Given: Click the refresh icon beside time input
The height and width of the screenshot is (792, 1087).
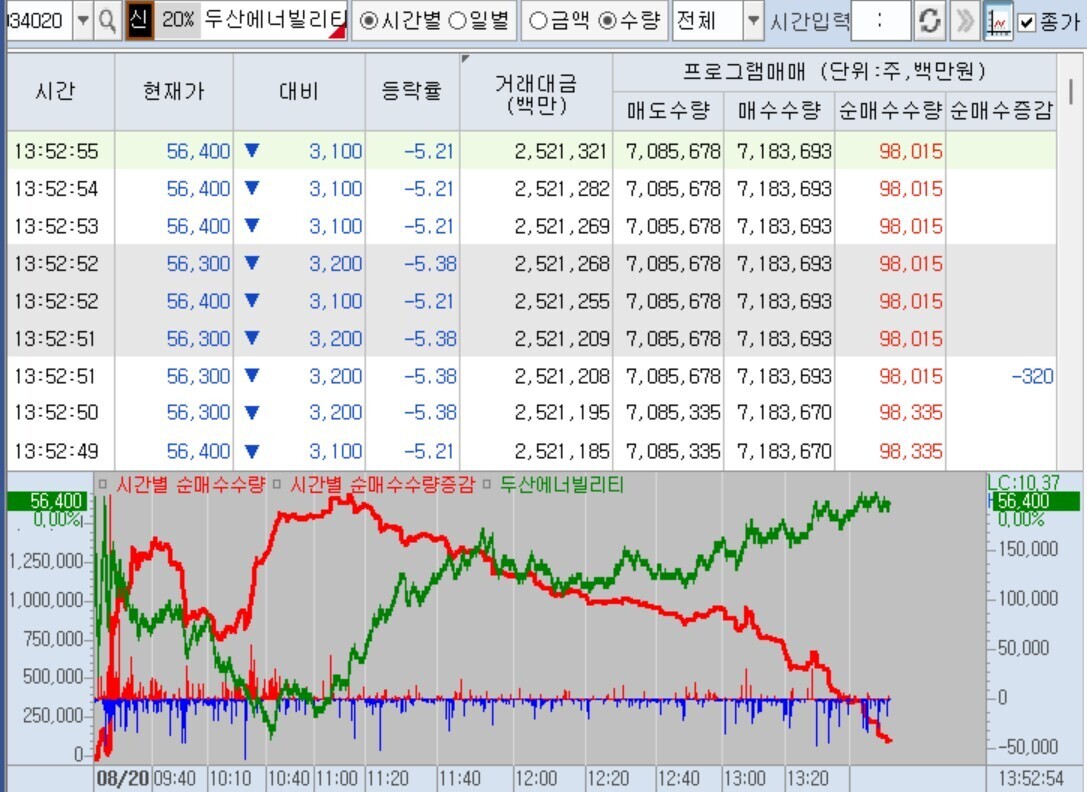Looking at the screenshot, I should click(929, 21).
